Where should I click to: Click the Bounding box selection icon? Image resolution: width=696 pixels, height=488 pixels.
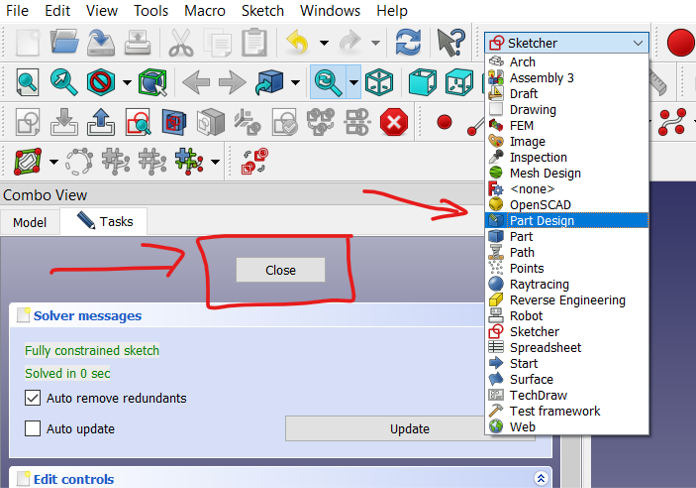click(x=153, y=82)
